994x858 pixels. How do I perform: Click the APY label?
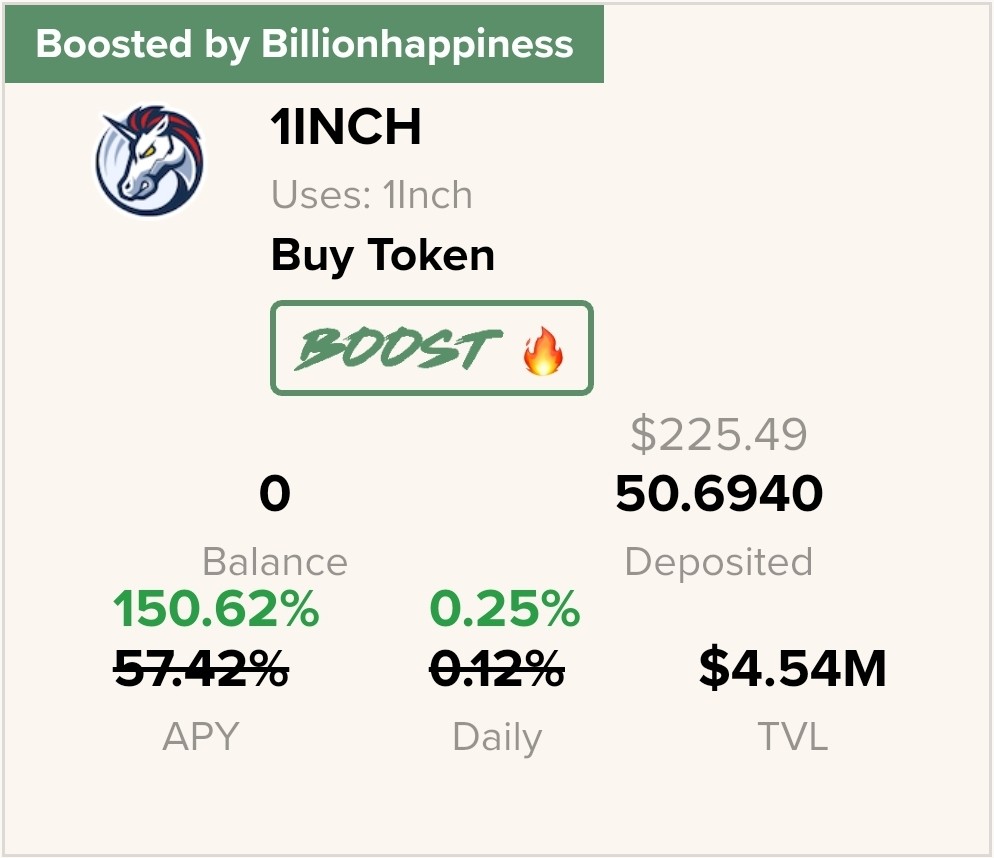[x=201, y=736]
